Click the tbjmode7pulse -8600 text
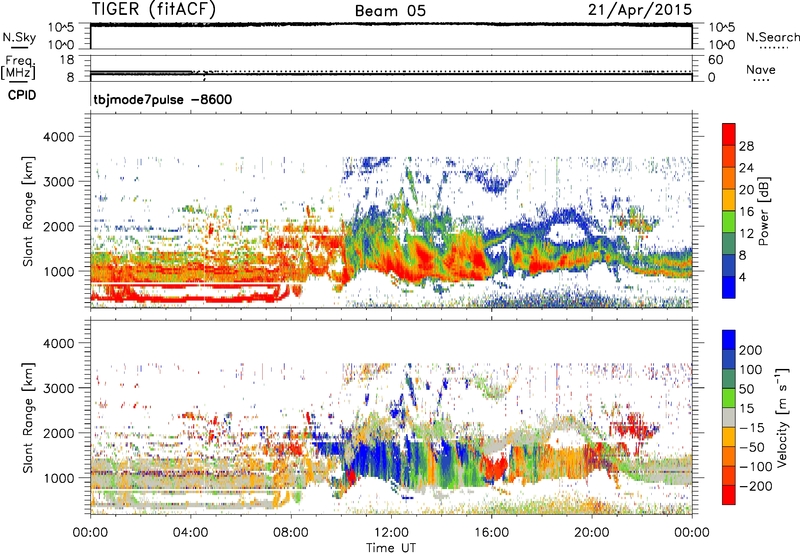The image size is (800, 554). pyautogui.click(x=163, y=99)
